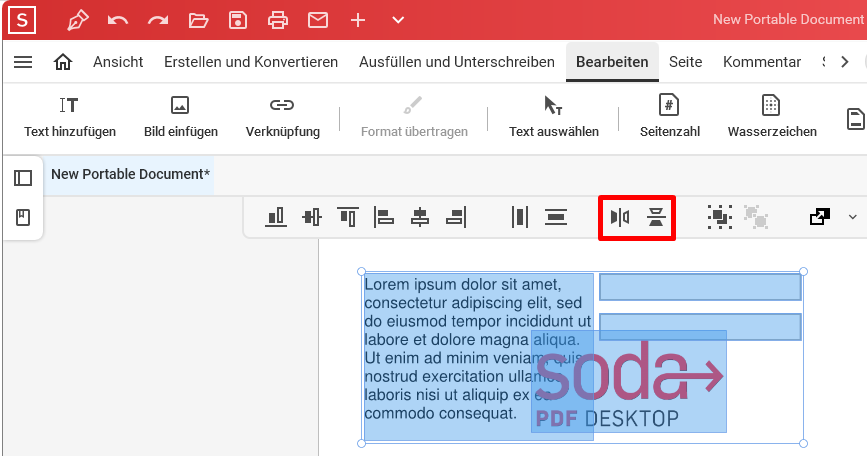This screenshot has width=867, height=456.
Task: Activate Text auswählen tool
Action: coord(553,117)
